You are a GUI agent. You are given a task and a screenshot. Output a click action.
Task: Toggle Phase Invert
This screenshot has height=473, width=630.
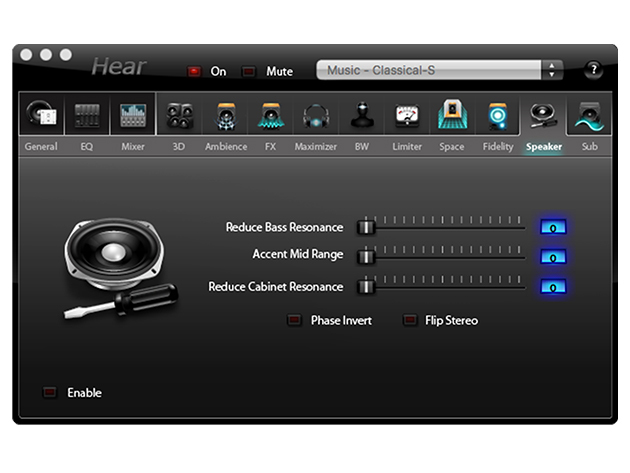[x=294, y=320]
